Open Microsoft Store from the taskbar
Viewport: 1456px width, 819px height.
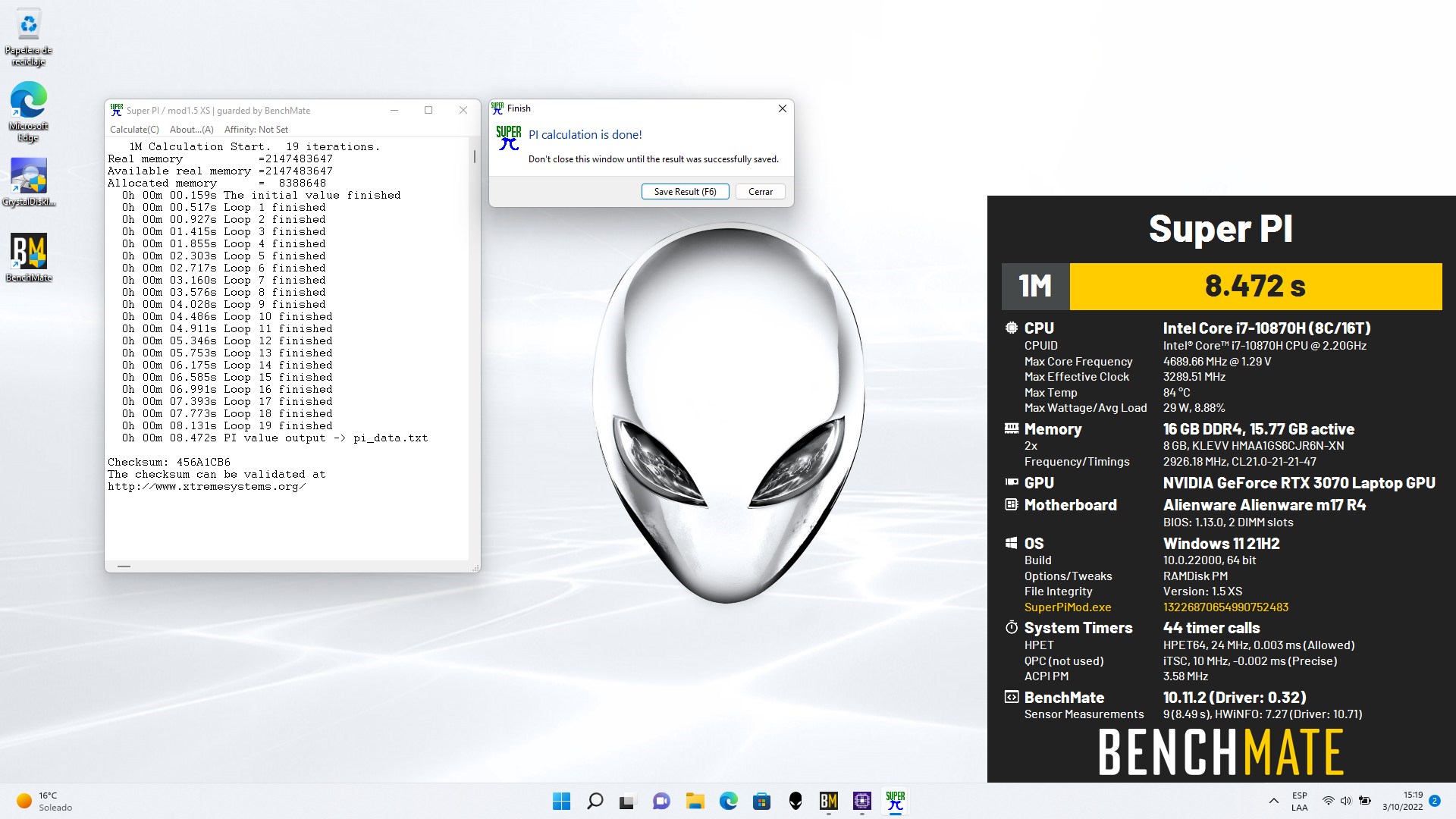(761, 802)
